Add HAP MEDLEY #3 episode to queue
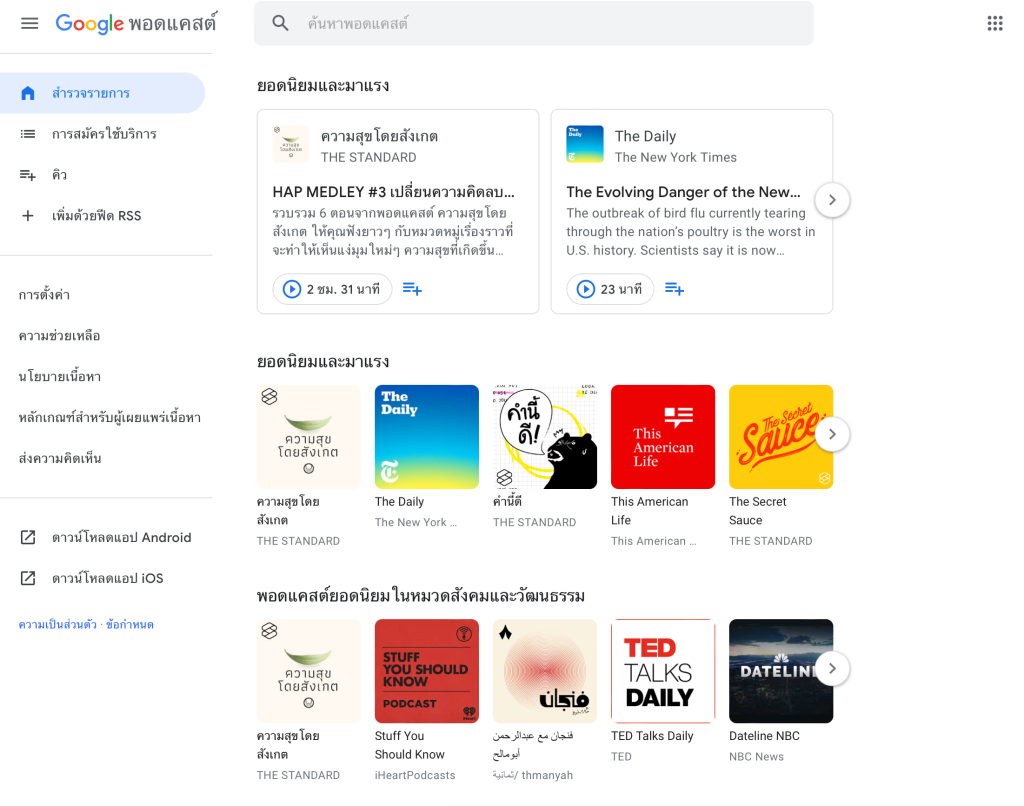This screenshot has width=1024, height=806. [412, 289]
